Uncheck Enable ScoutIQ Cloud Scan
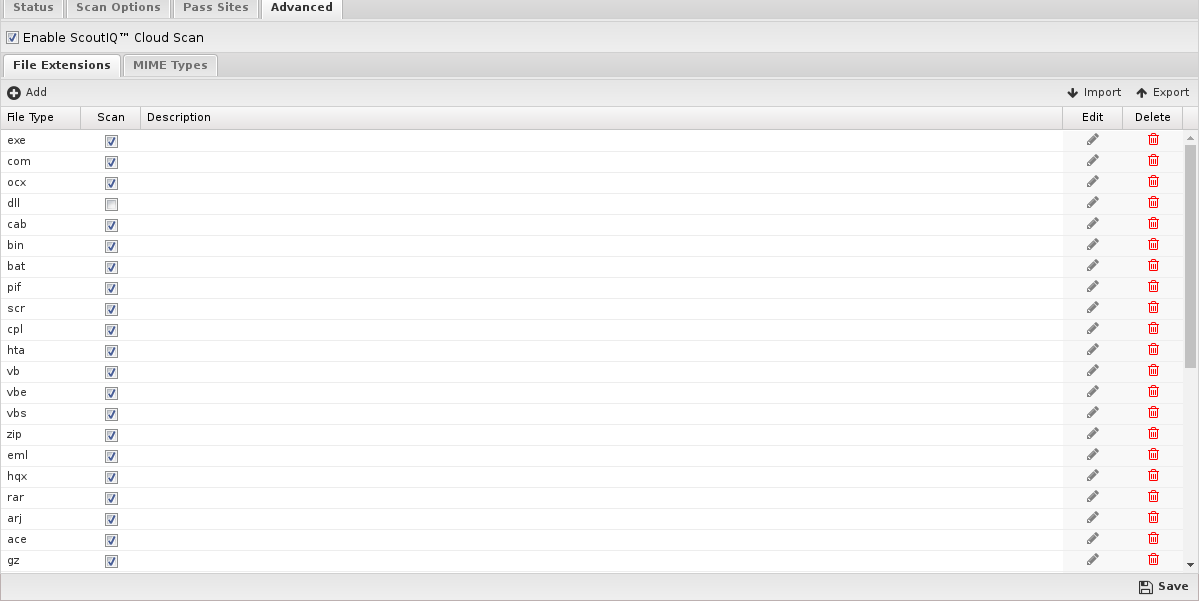Viewport: 1199px width, 601px height. [x=12, y=37]
